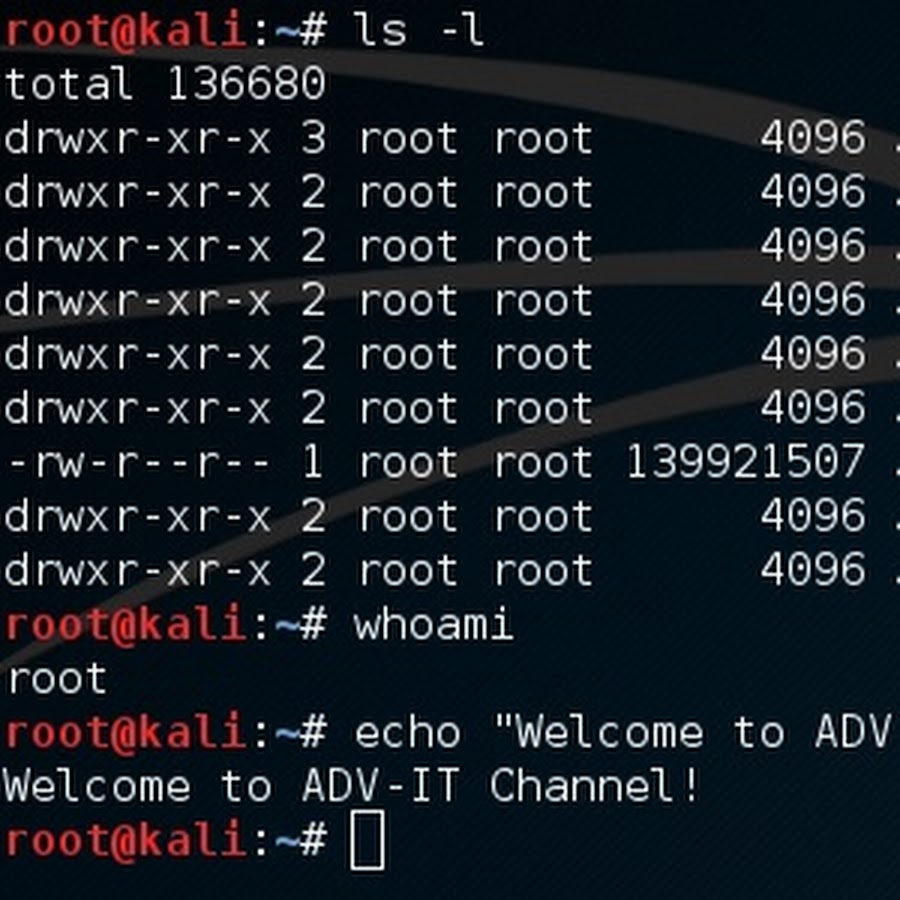Click the hash symbol of the final prompt
The width and height of the screenshot is (900, 900).
coord(313,841)
